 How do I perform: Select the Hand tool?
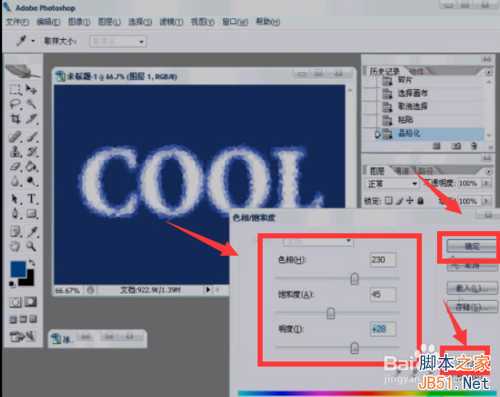15,246
